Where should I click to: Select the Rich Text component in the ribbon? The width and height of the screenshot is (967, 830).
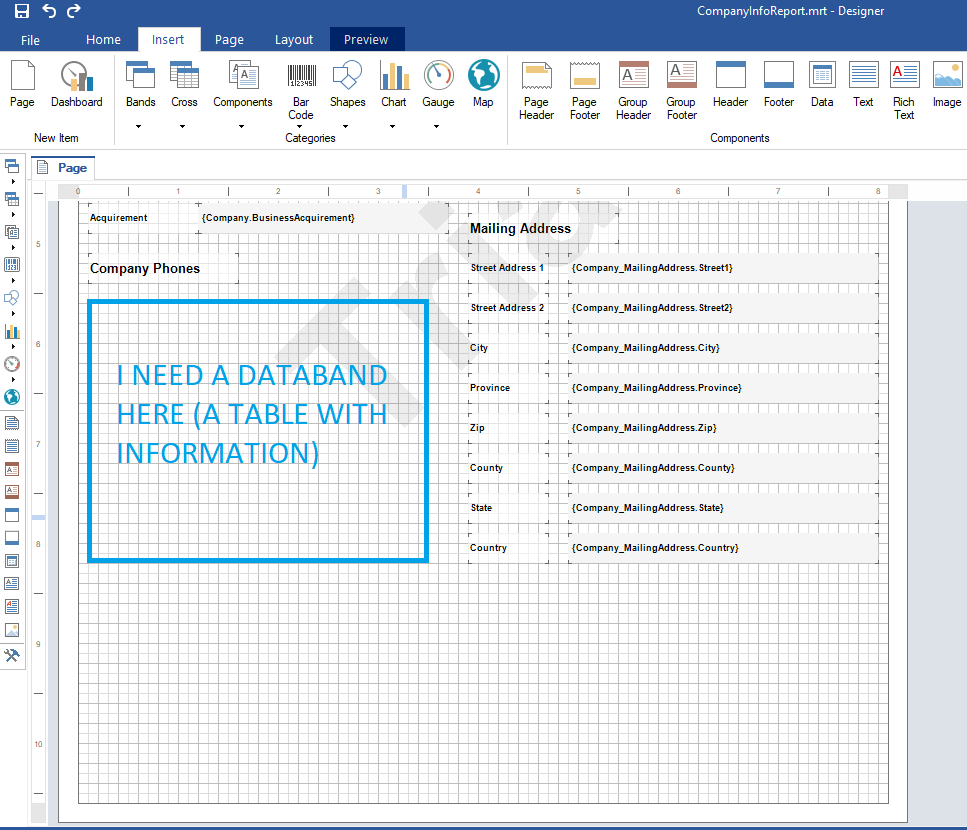pos(904,91)
